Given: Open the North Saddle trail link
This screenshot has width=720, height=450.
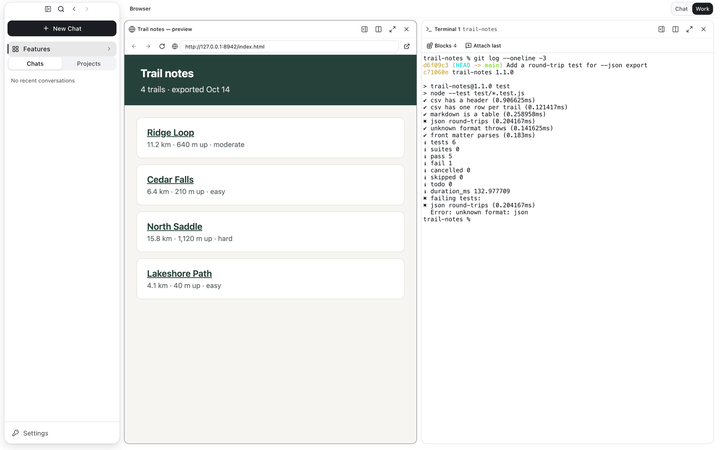Looking at the screenshot, I should pos(174,226).
